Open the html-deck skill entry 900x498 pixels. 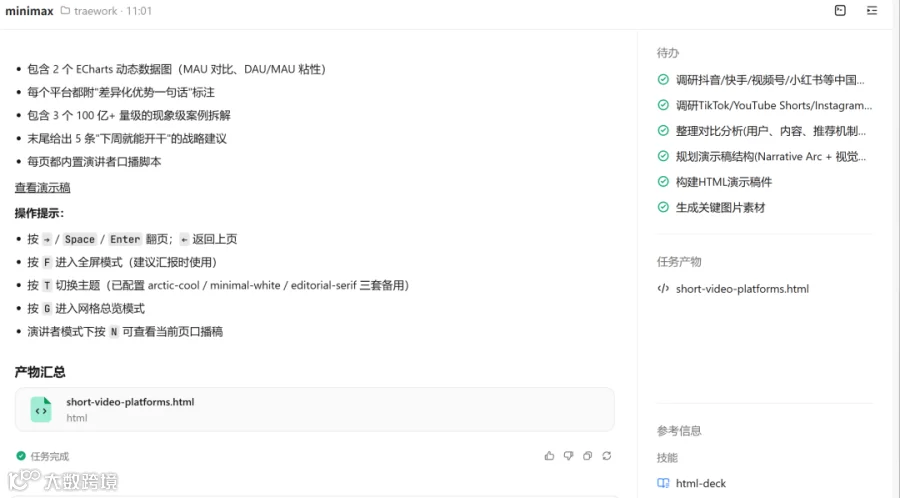[700, 483]
